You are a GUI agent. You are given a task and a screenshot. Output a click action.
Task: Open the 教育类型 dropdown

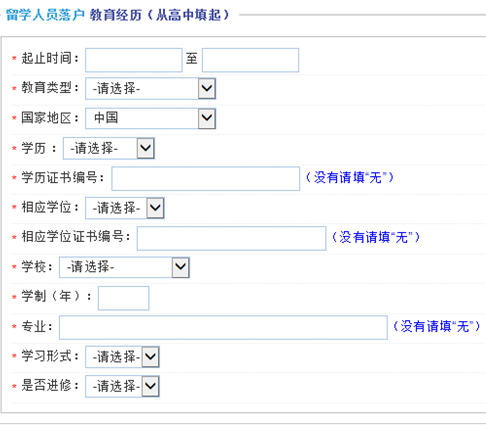tap(151, 89)
